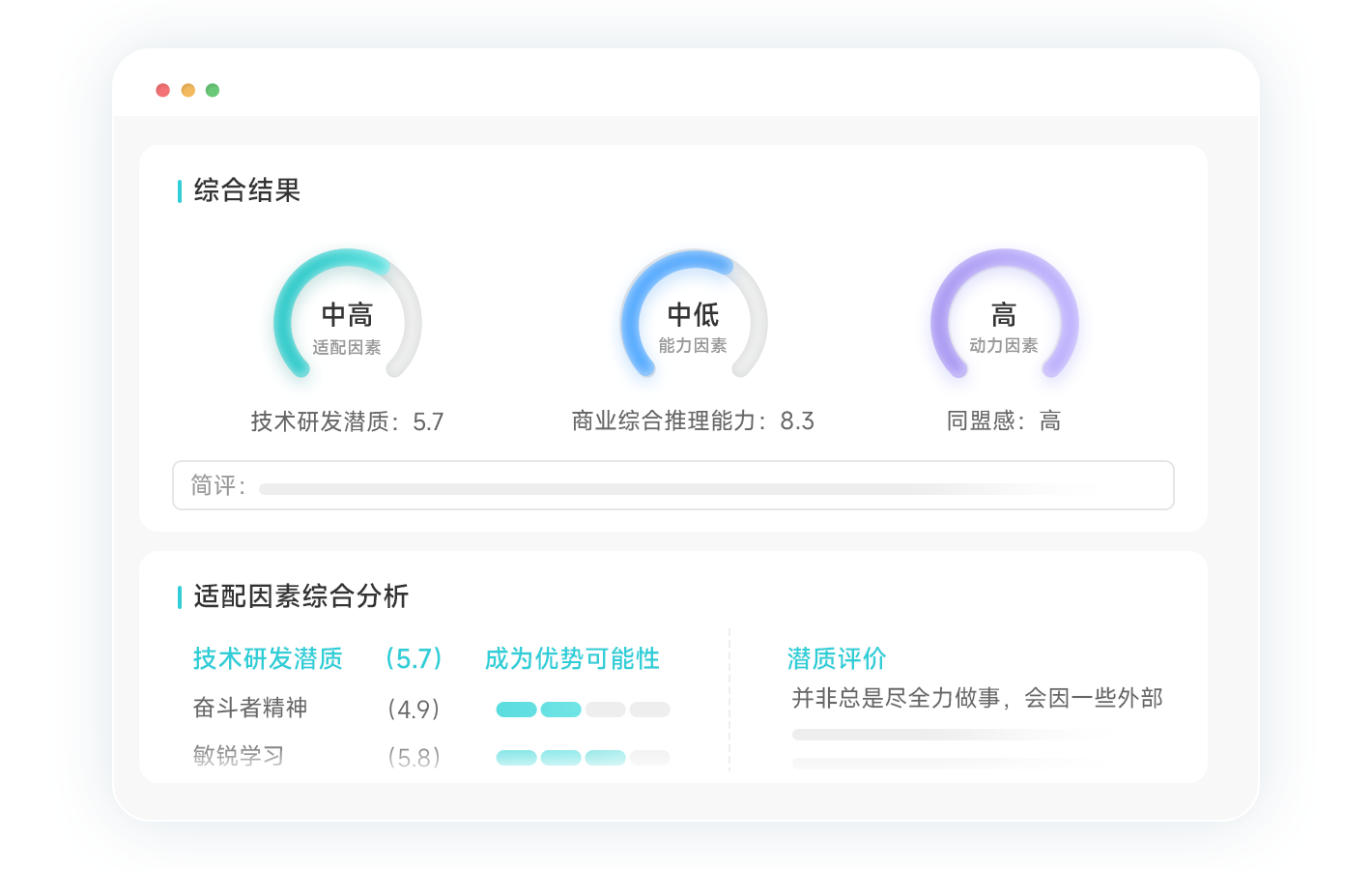Select the 技术研发潜质: 5.7 score label
1372x870 pixels.
[347, 421]
